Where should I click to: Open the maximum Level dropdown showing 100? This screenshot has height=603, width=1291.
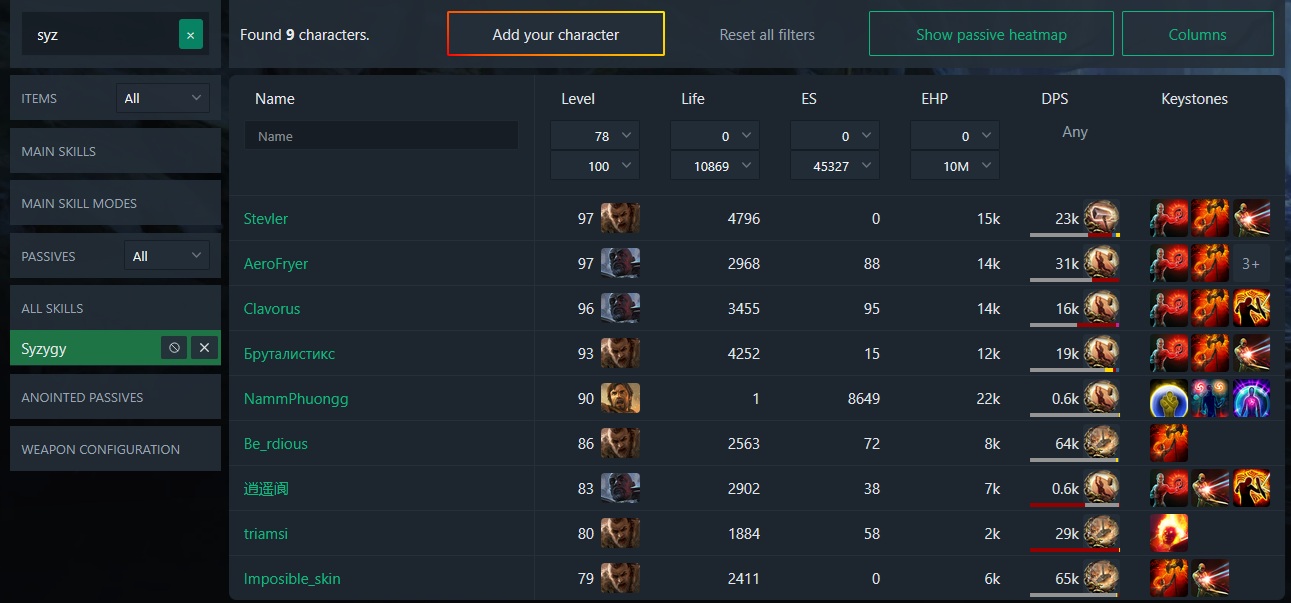point(595,166)
